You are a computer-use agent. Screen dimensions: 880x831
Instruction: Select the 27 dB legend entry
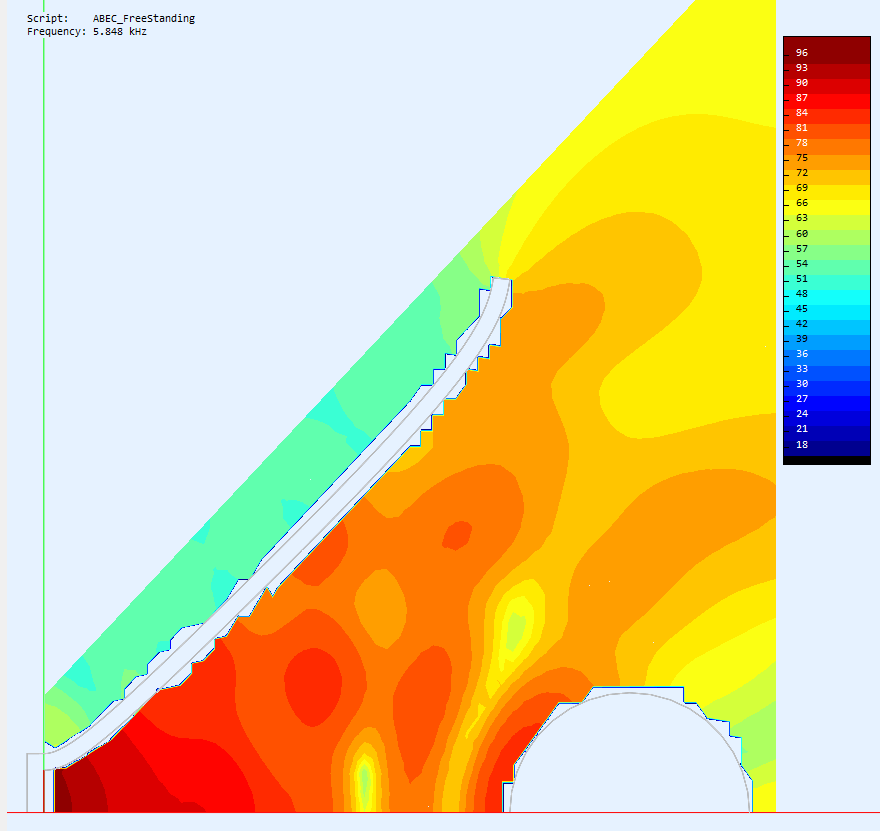click(801, 399)
